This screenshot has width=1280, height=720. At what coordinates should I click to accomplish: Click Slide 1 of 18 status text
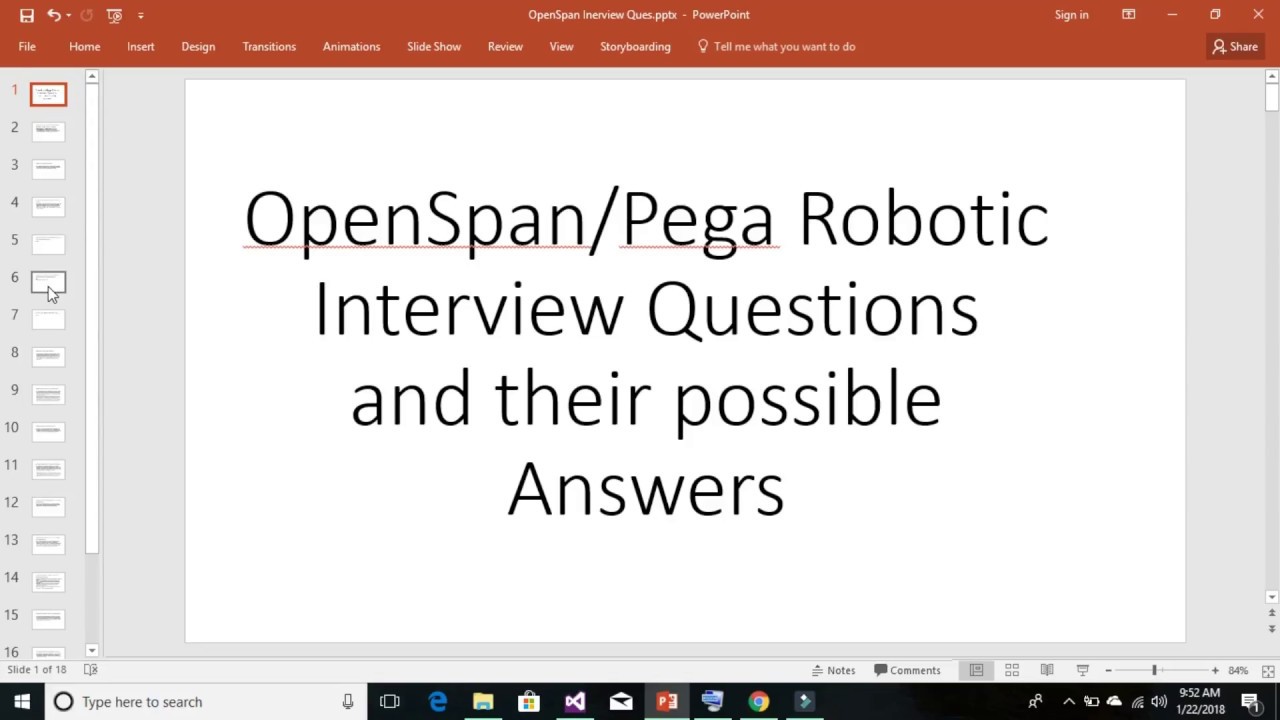click(x=37, y=670)
